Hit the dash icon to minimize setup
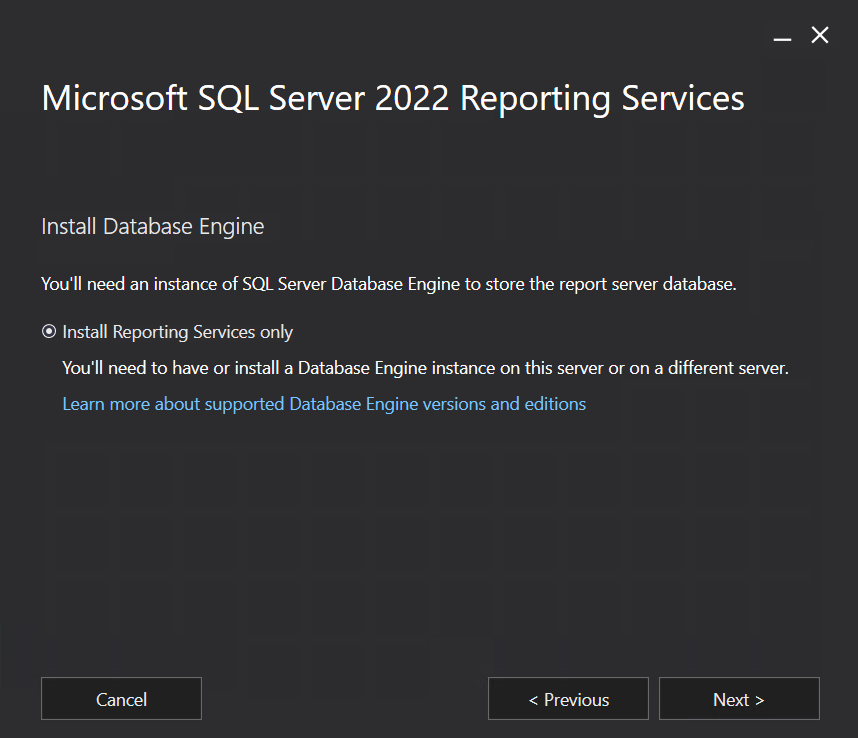Viewport: 858px width, 738px height. (x=782, y=37)
